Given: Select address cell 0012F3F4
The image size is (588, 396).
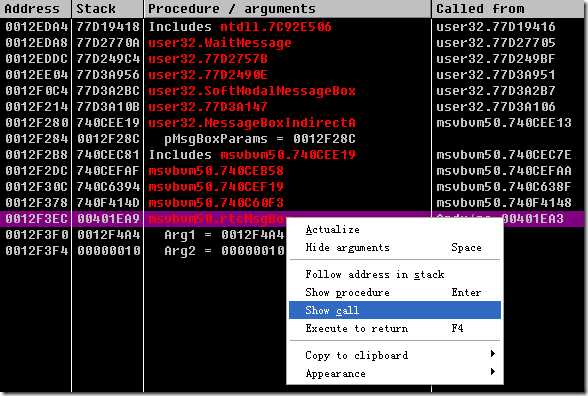Looking at the screenshot, I should coord(36,251).
